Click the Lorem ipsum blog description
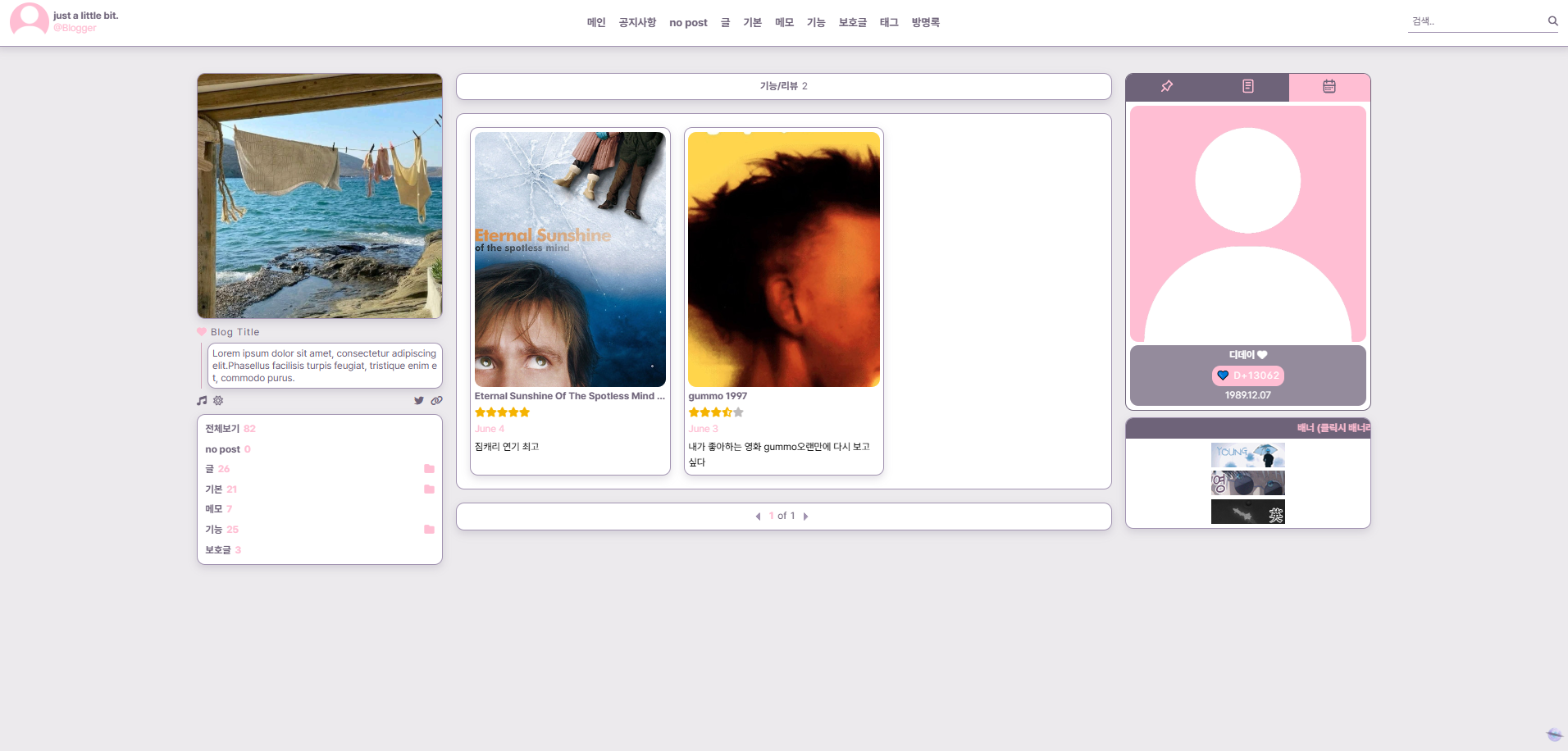Screen dimensions: 1568x751 [x=325, y=366]
